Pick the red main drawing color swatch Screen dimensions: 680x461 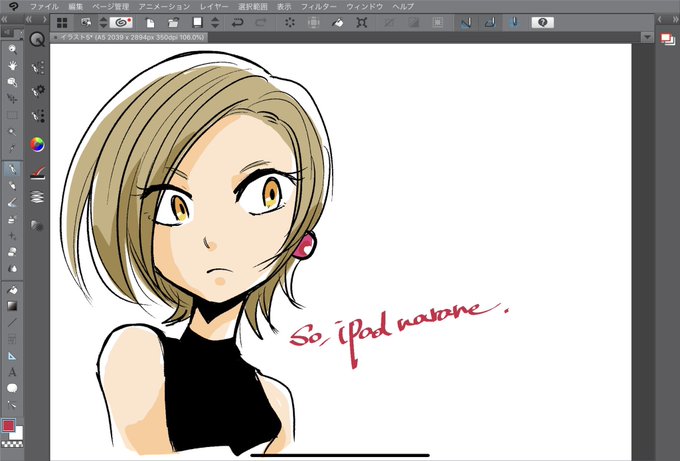coord(8,425)
